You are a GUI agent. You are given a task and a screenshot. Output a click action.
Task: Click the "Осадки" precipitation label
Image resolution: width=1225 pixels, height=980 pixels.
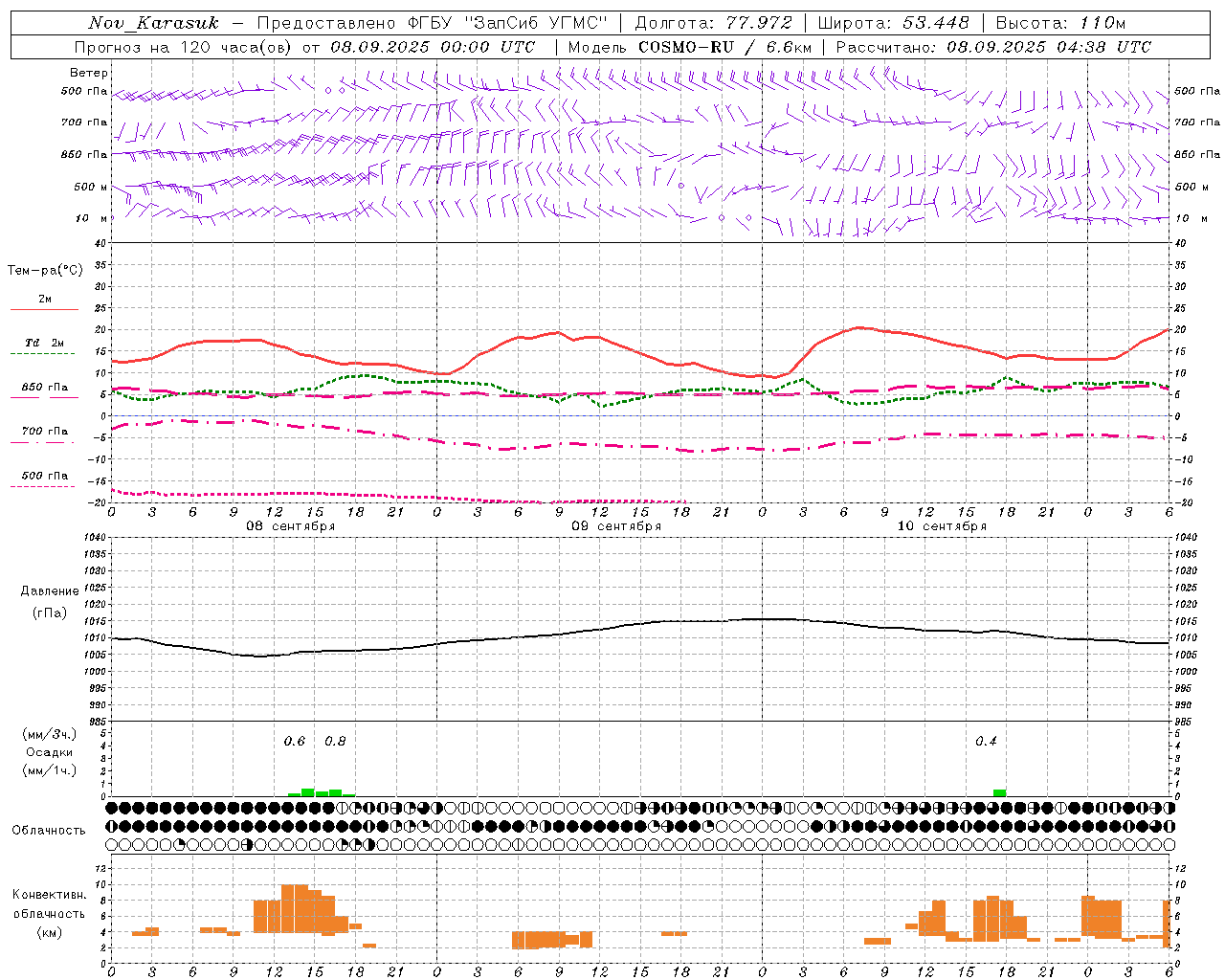click(x=50, y=752)
